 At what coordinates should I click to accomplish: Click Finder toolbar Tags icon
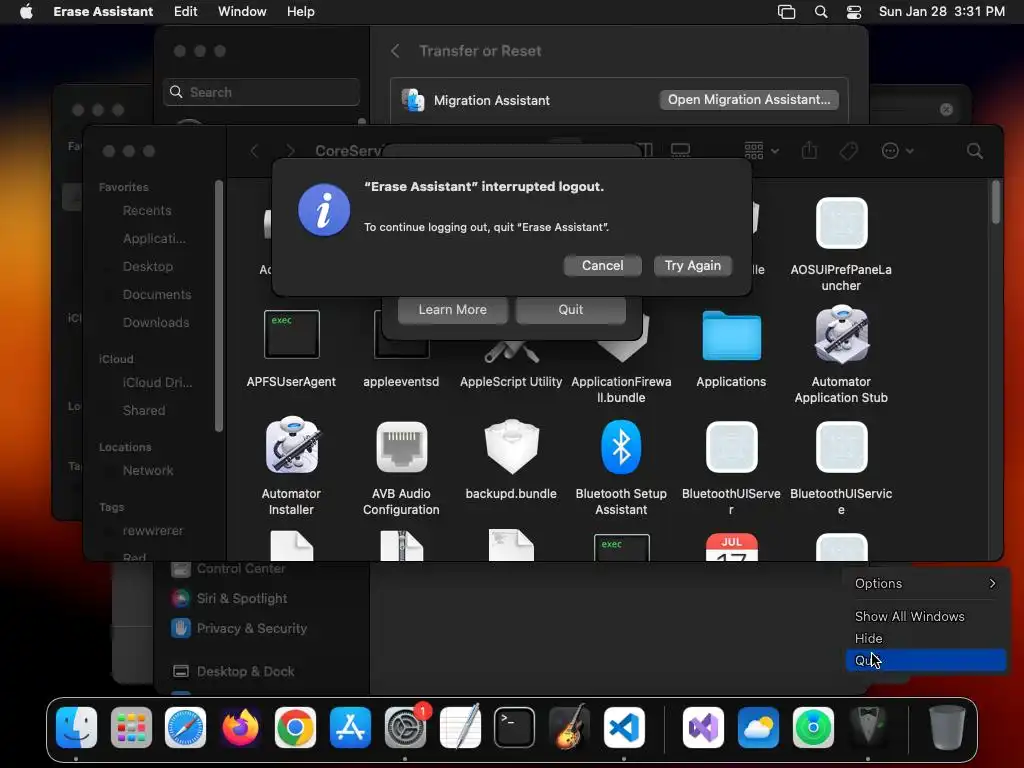click(x=848, y=151)
